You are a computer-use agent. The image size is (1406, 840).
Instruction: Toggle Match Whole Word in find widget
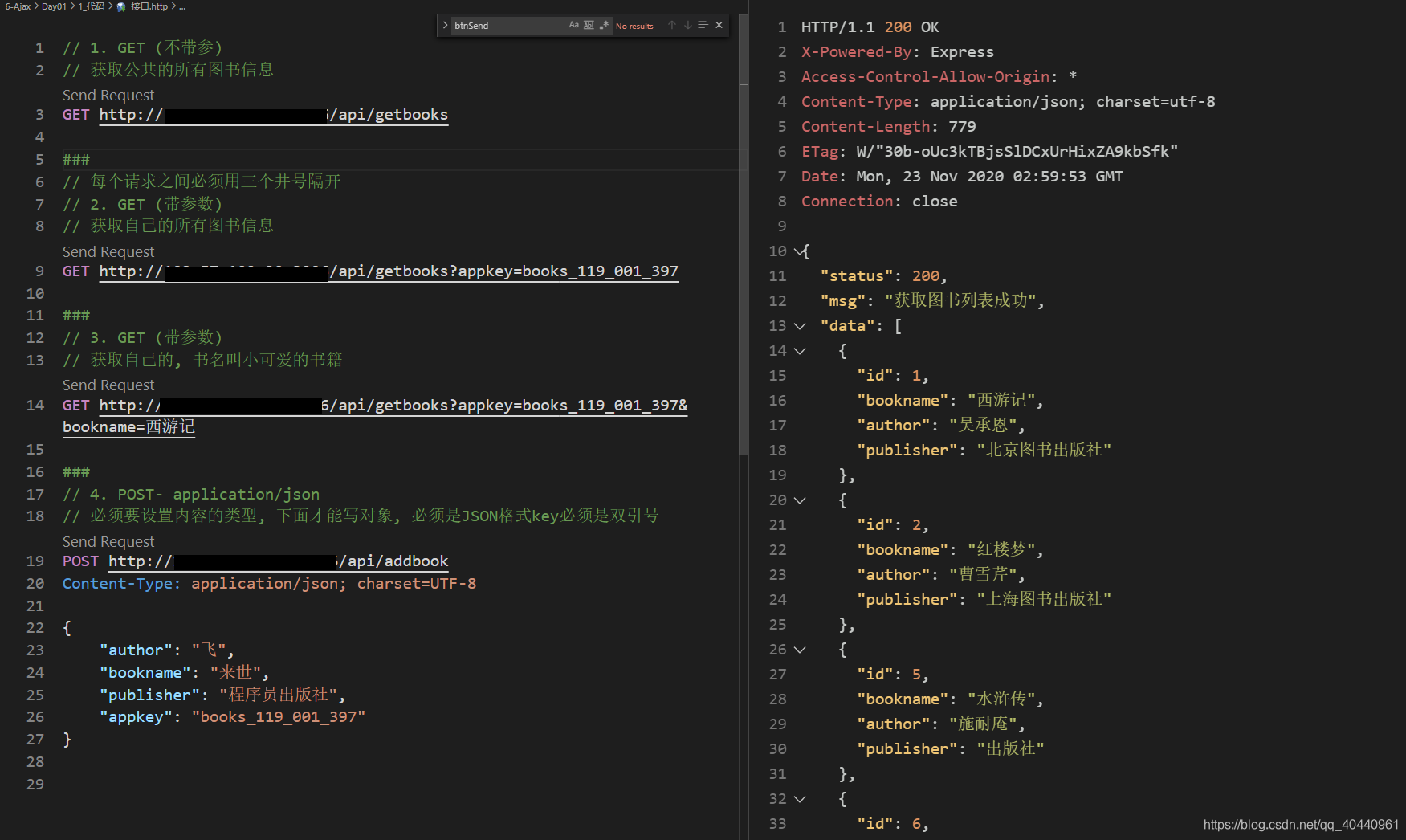[589, 25]
